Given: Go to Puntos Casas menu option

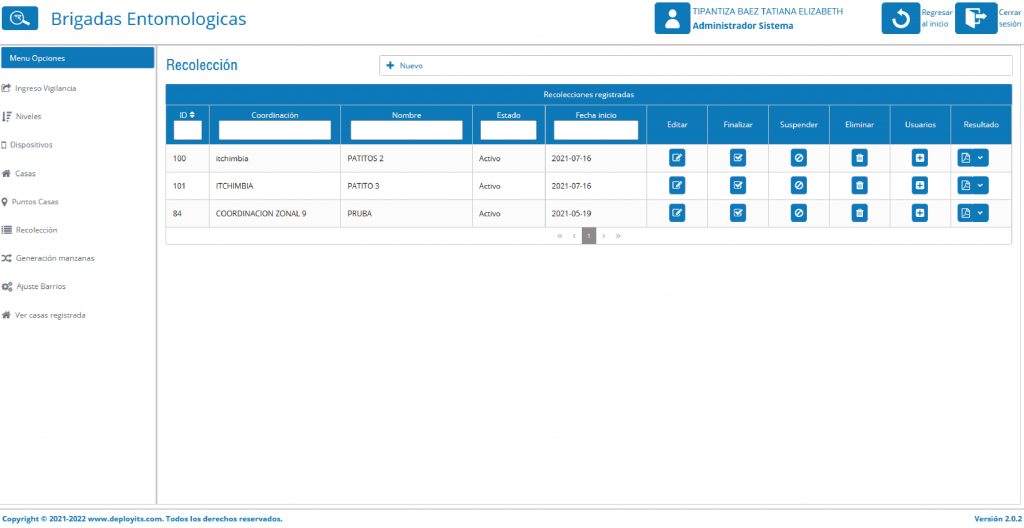Looking at the screenshot, I should 37,201.
